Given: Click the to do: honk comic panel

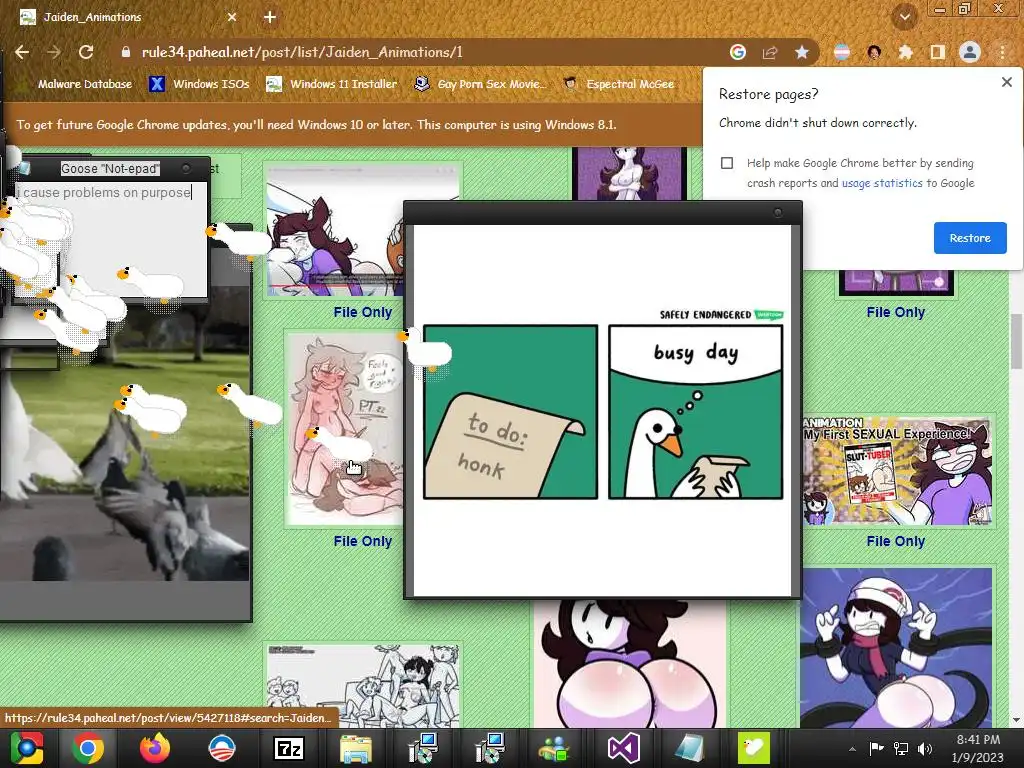Looking at the screenshot, I should point(510,412).
